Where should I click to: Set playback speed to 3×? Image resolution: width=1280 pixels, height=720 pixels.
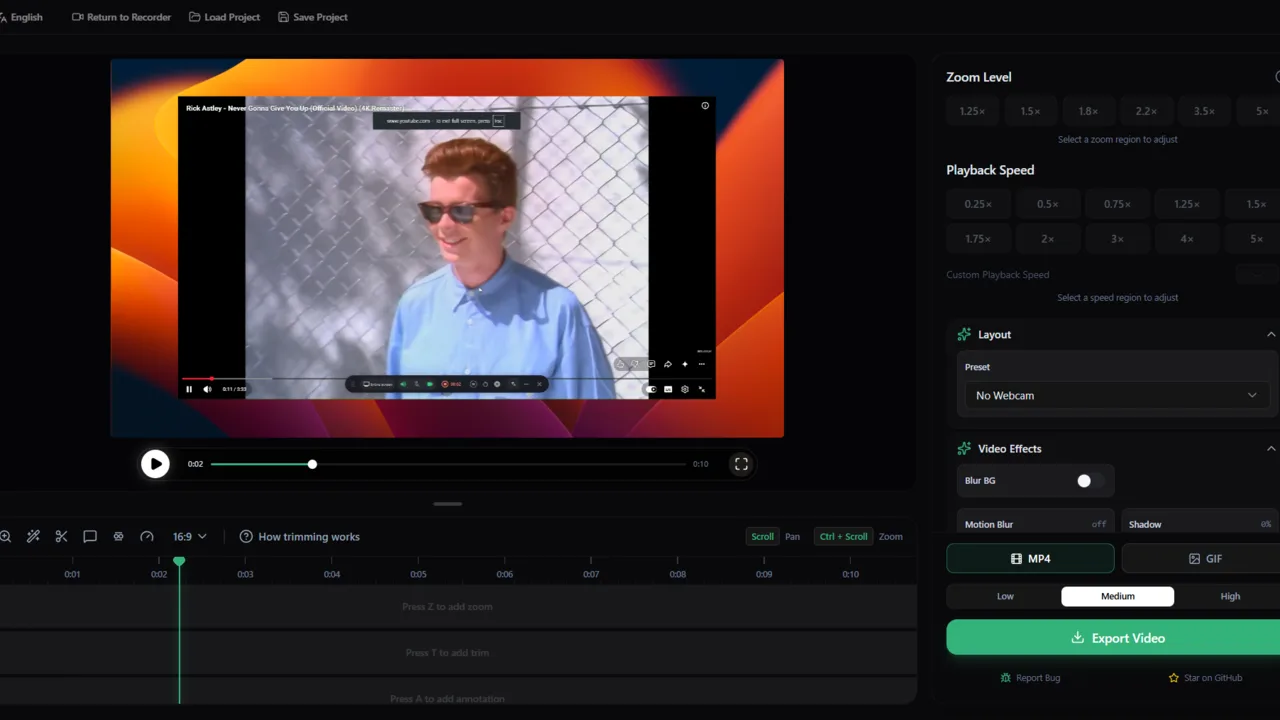(x=1117, y=239)
